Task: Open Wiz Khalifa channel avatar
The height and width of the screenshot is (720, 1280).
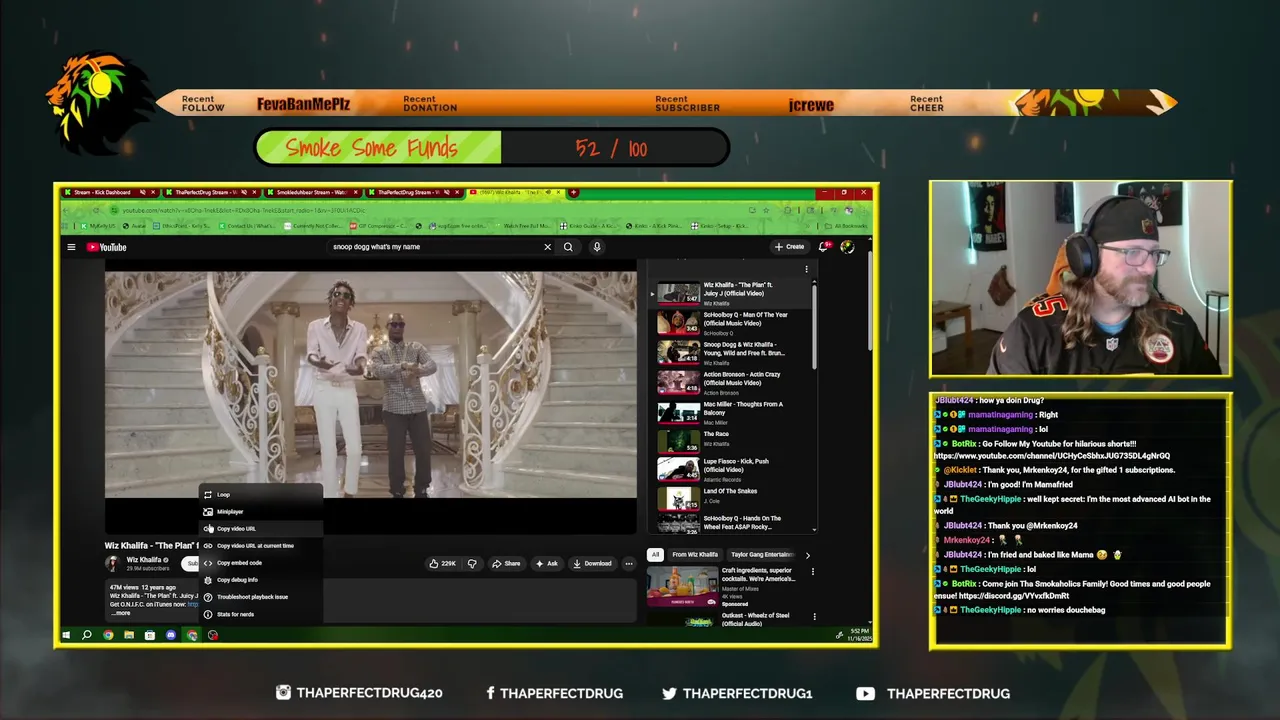Action: 113,563
